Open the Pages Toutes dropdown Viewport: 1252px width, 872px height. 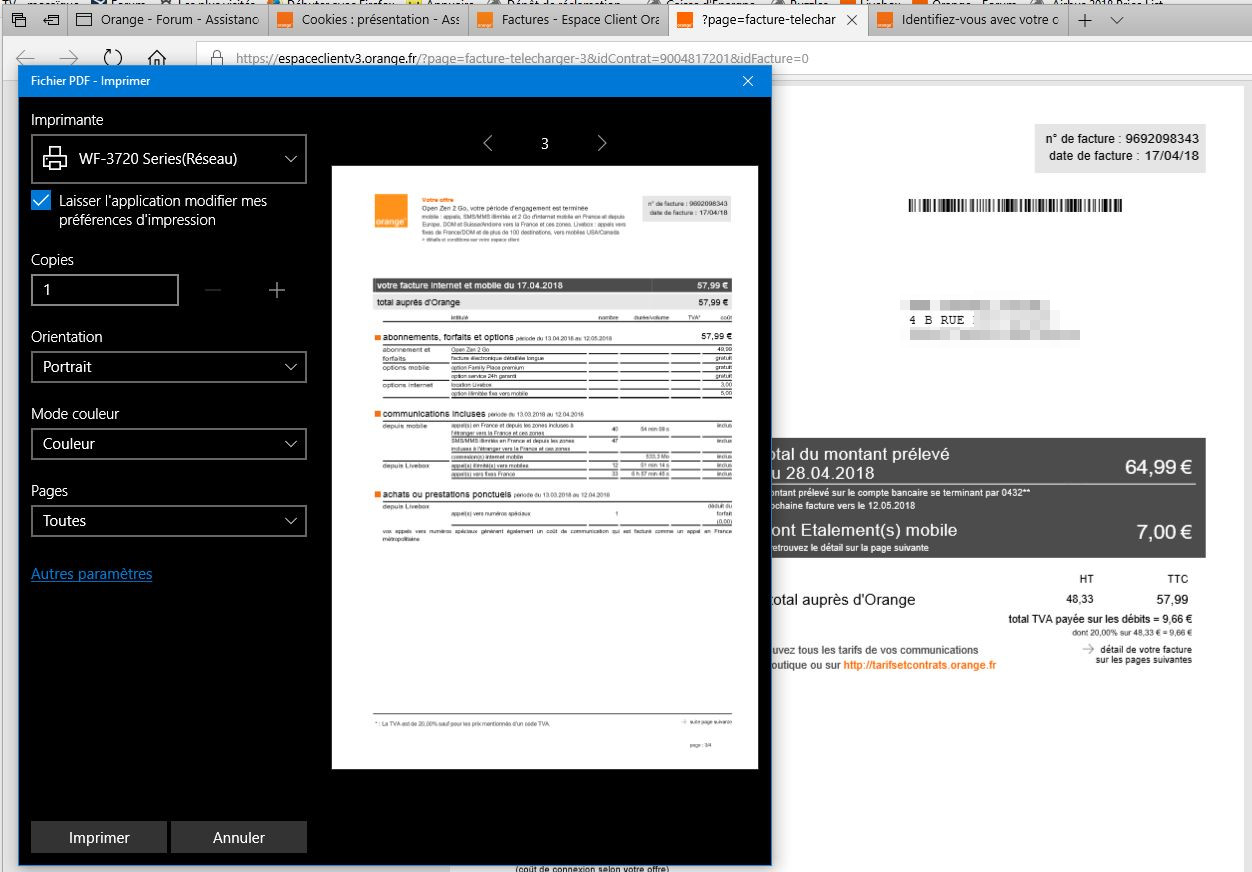(x=168, y=521)
